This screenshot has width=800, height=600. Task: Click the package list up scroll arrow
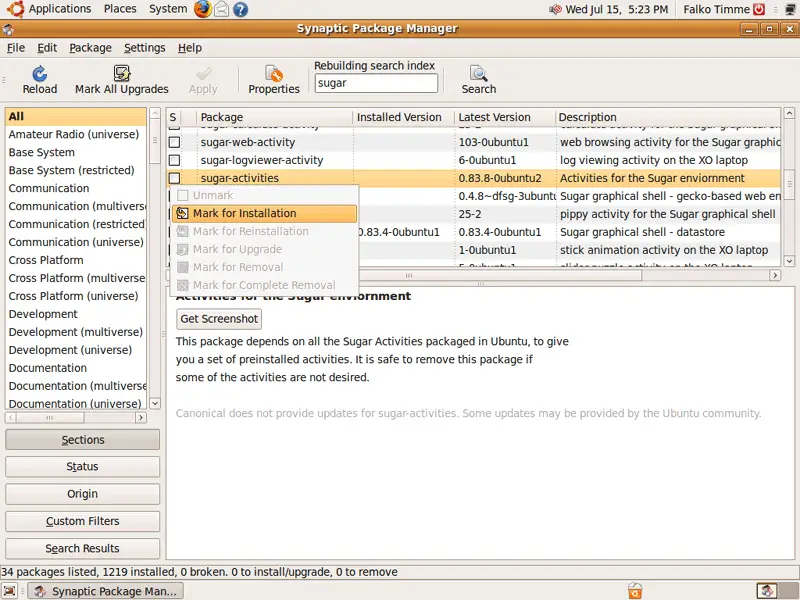pos(789,113)
